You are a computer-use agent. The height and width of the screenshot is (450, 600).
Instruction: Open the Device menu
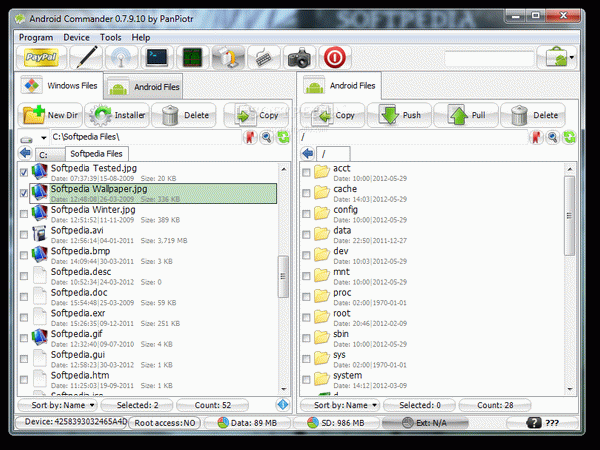coord(77,38)
